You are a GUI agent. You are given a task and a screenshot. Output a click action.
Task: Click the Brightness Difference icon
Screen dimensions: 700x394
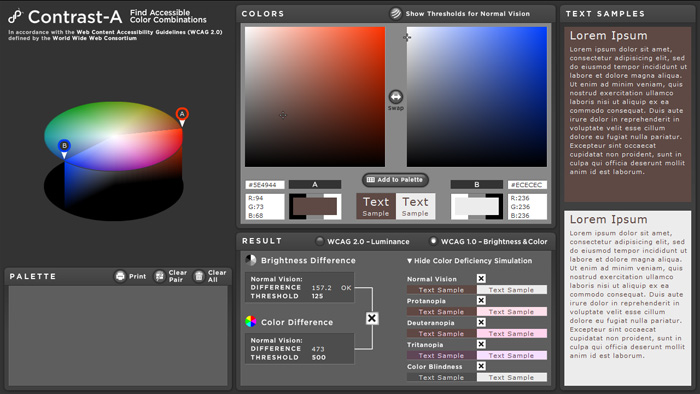pyautogui.click(x=251, y=260)
